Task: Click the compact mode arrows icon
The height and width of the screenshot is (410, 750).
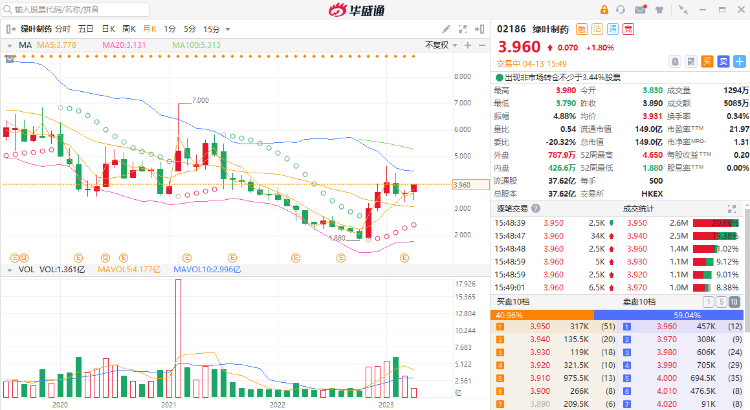Action: coord(684,10)
